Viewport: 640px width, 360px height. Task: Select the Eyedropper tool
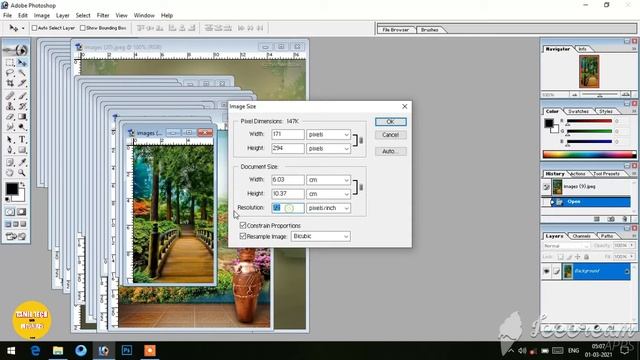click(x=22, y=162)
